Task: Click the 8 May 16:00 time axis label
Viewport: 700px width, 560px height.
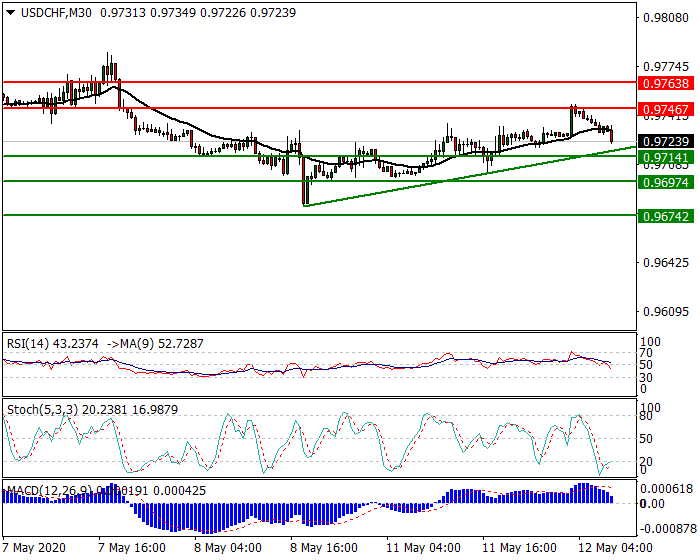Action: (324, 547)
